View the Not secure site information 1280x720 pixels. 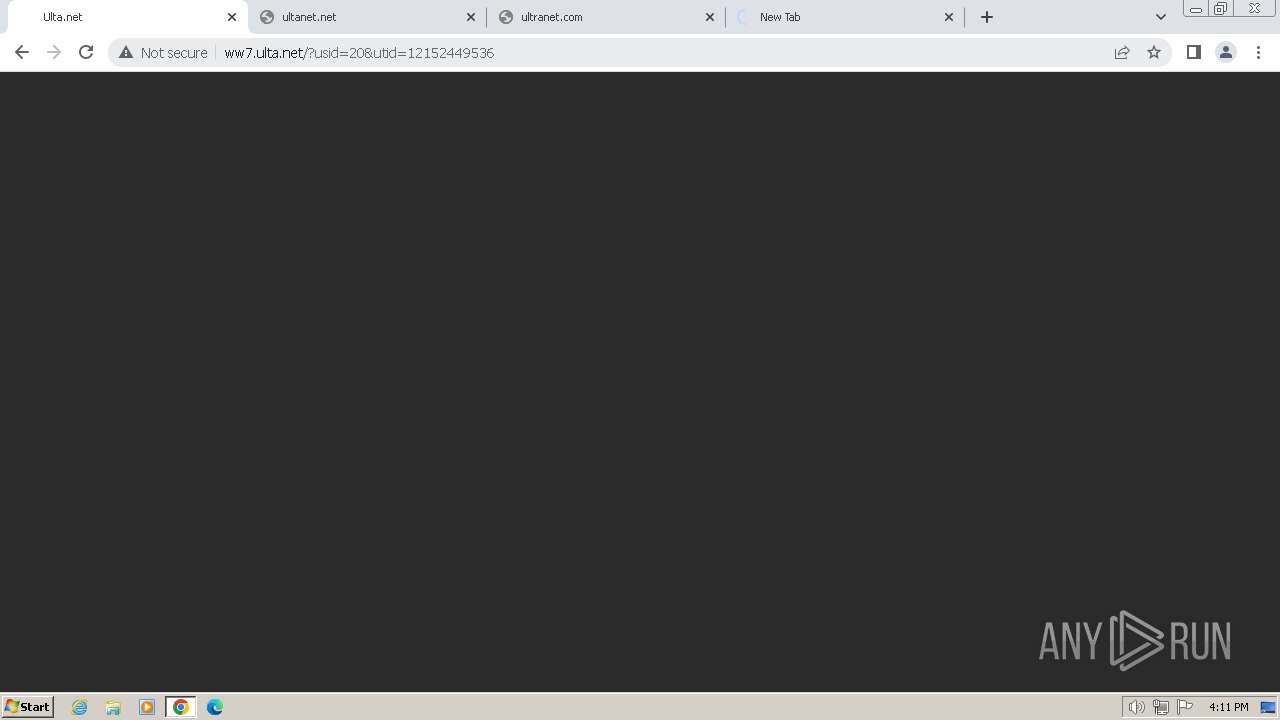(x=163, y=52)
